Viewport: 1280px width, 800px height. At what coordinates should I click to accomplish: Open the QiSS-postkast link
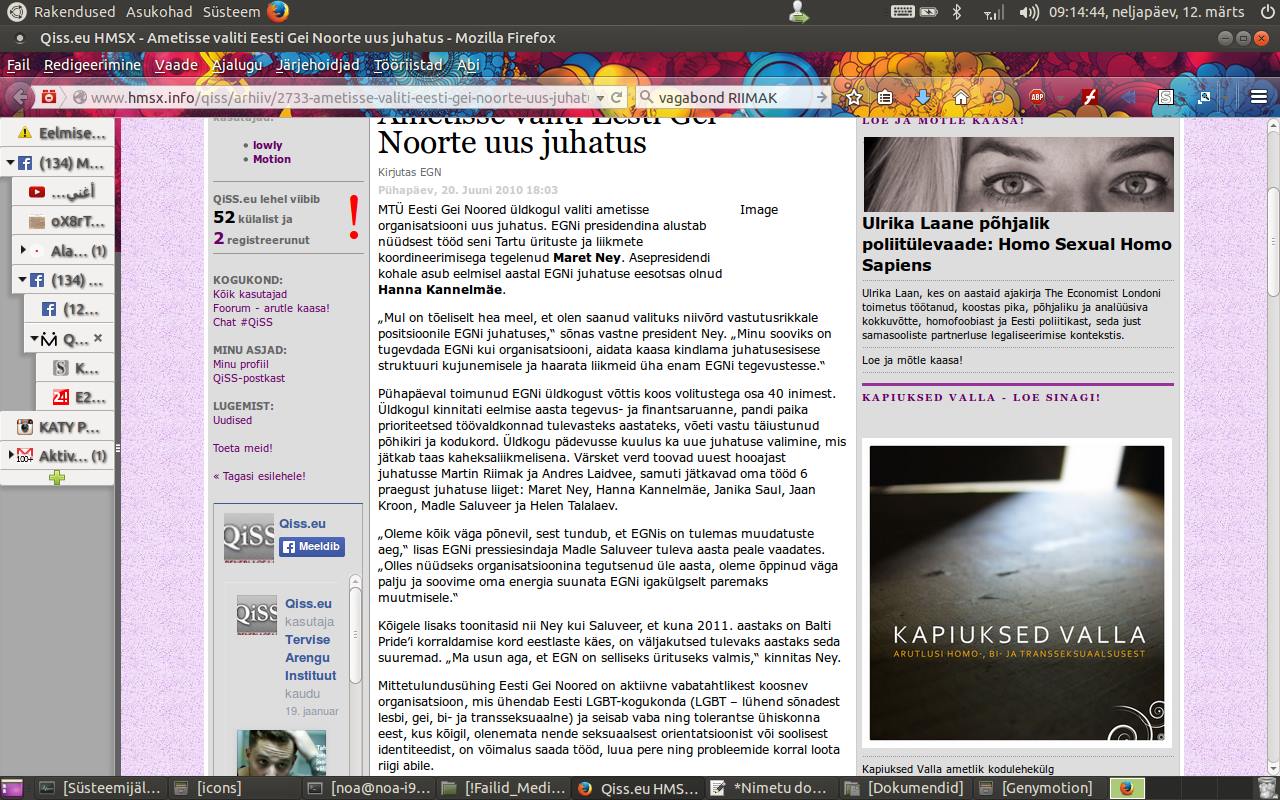point(249,378)
